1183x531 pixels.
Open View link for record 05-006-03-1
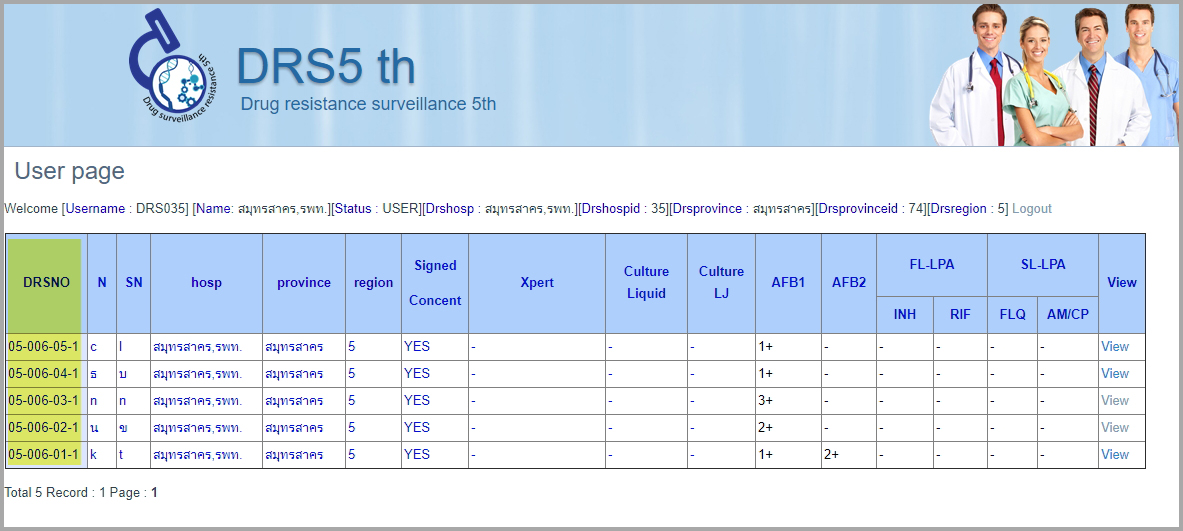pos(1114,401)
